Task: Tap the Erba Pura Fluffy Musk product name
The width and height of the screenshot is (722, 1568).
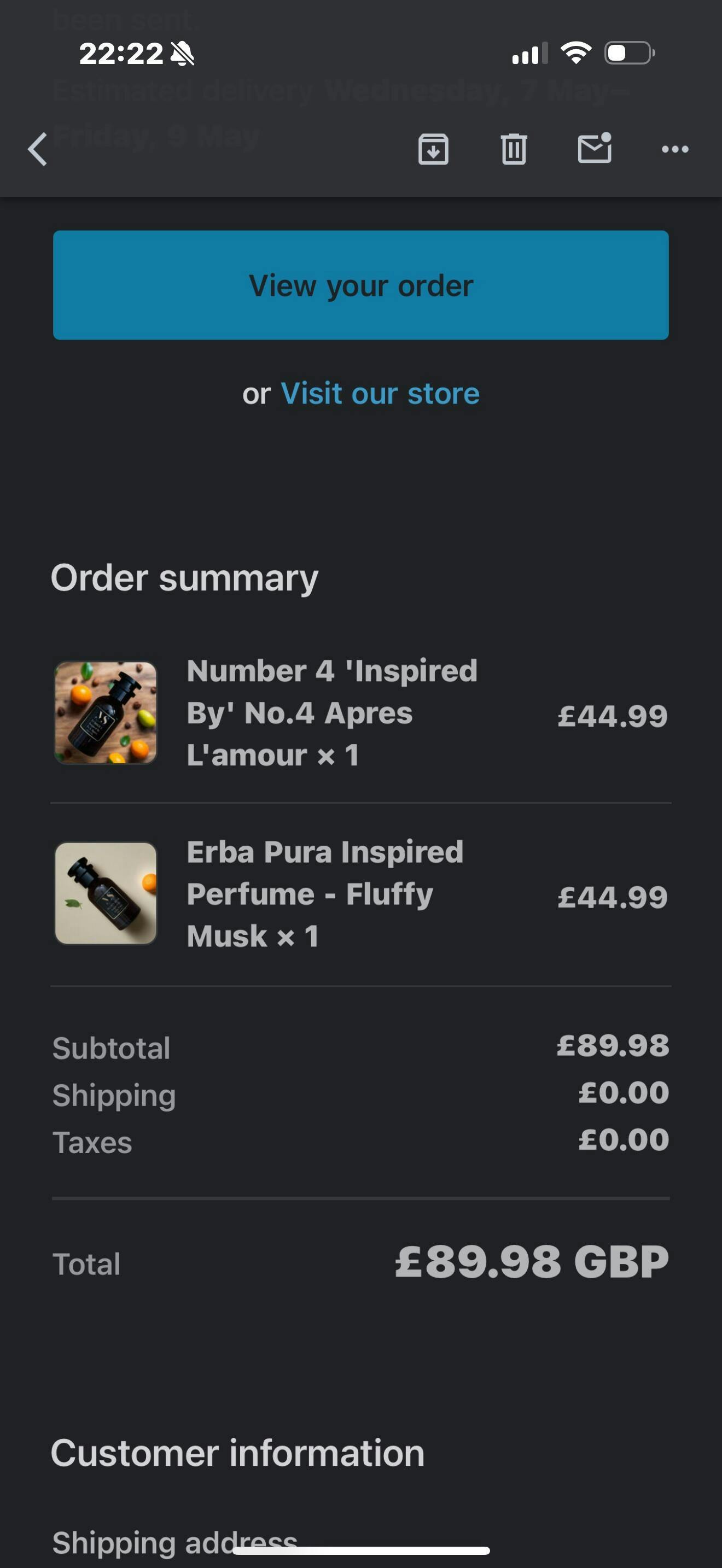Action: click(325, 893)
